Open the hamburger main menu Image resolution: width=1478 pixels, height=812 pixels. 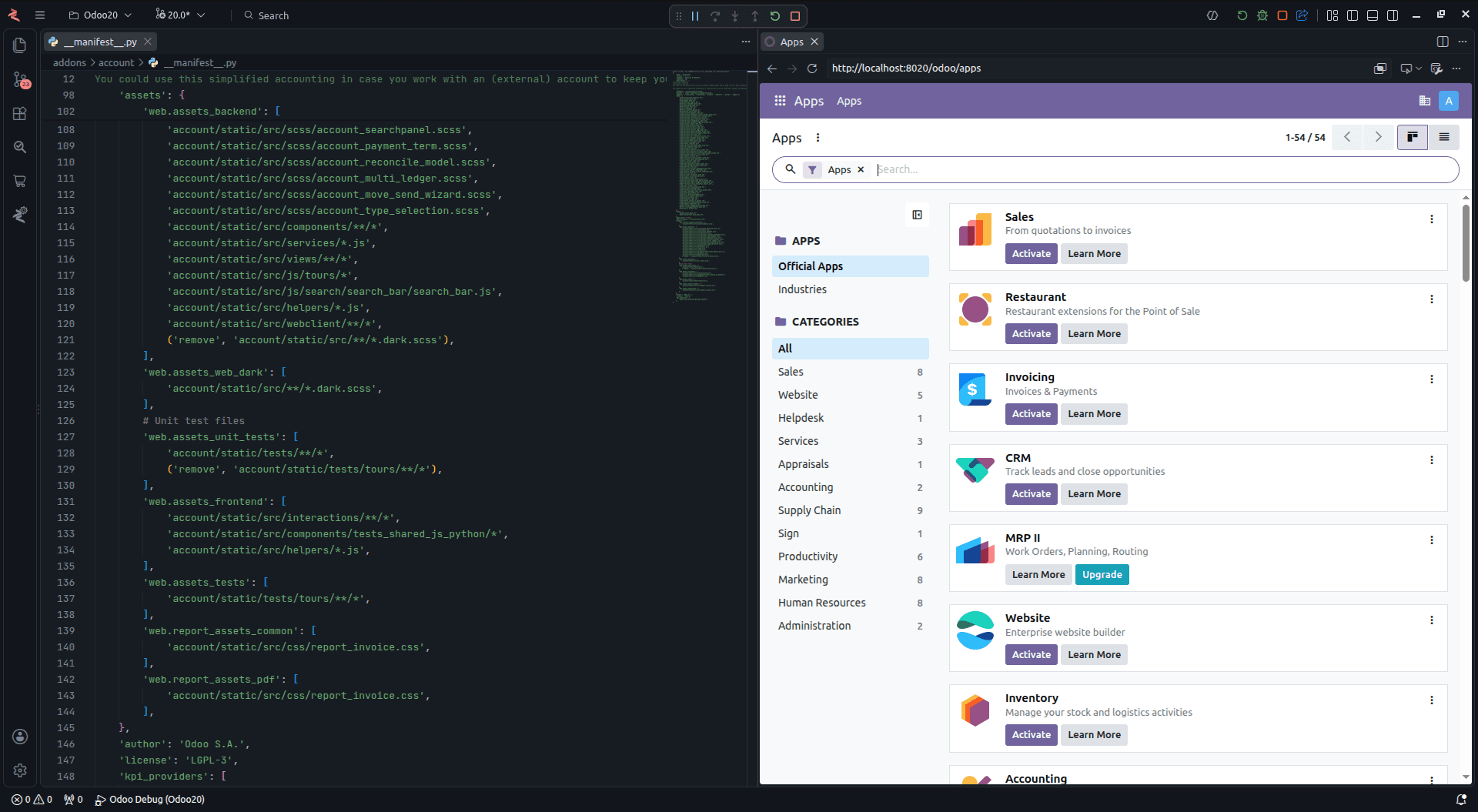coord(40,15)
